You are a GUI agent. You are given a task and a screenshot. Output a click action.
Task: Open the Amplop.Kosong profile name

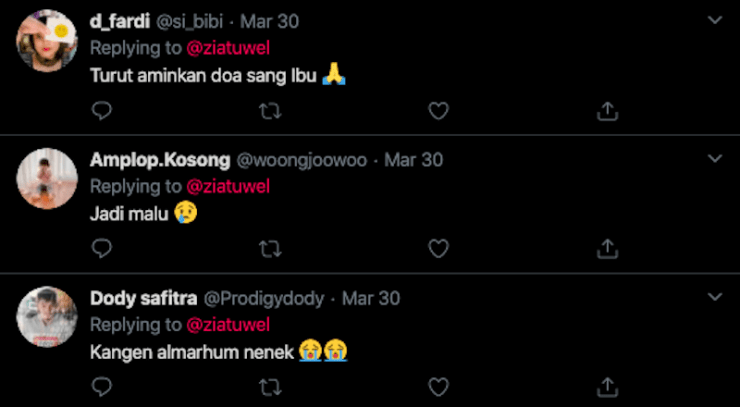pyautogui.click(x=158, y=160)
